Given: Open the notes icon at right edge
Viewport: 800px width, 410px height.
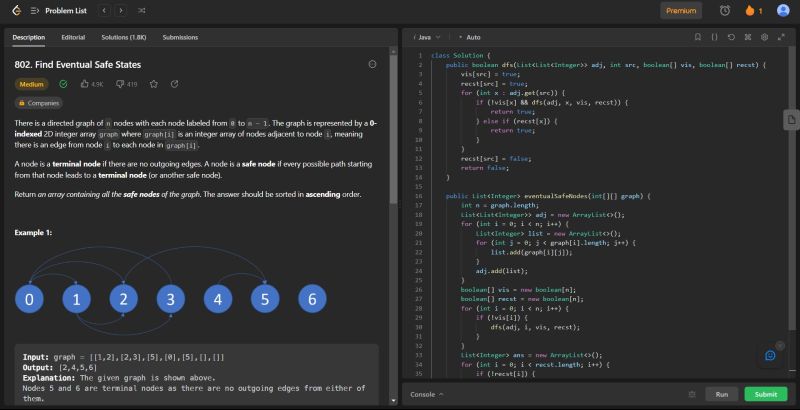Looking at the screenshot, I should point(791,120).
